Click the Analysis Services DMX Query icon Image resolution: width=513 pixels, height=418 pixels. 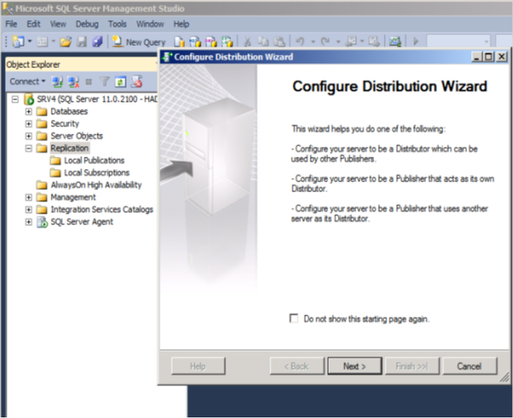click(x=211, y=42)
